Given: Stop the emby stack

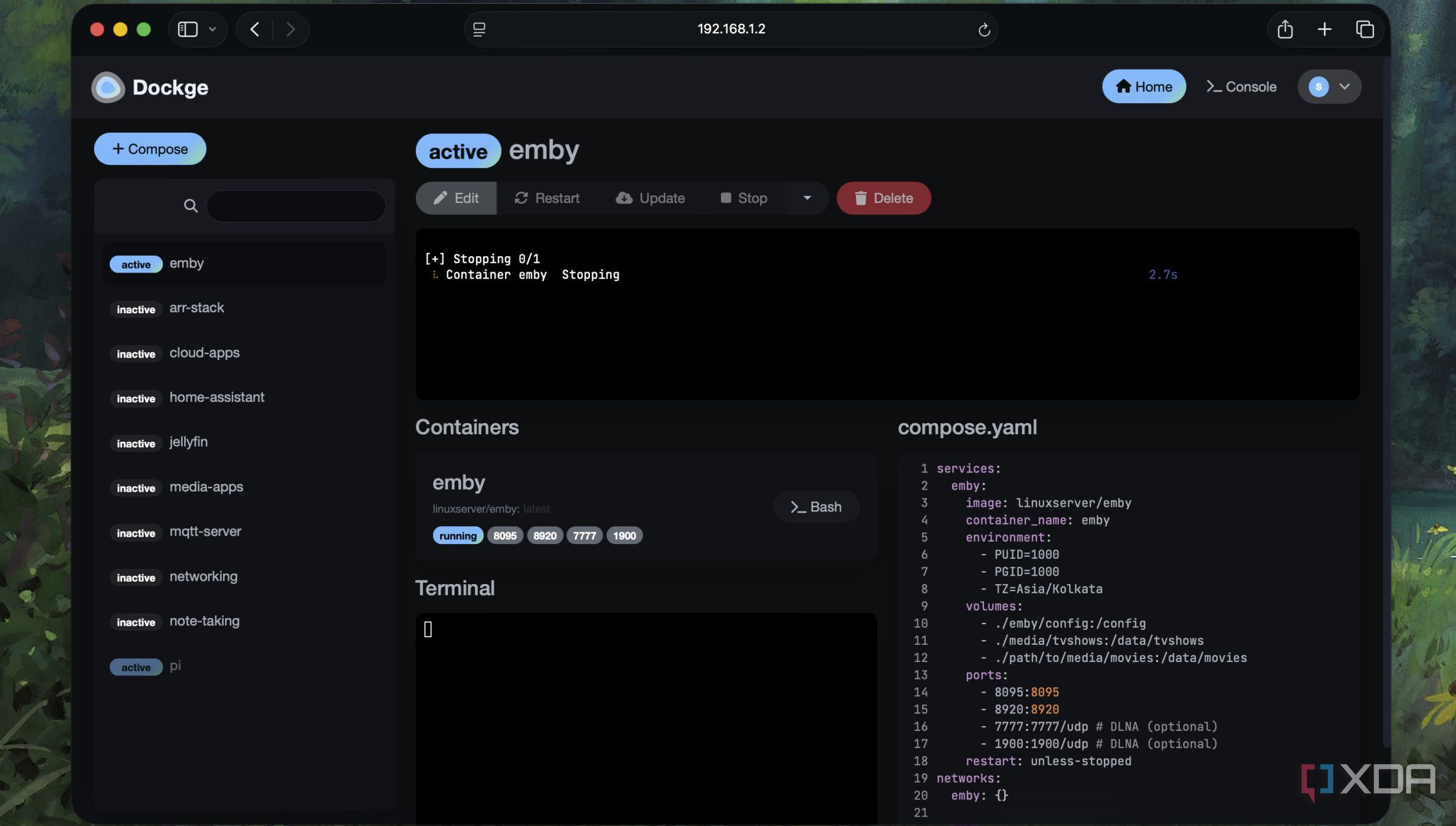Looking at the screenshot, I should pos(744,198).
